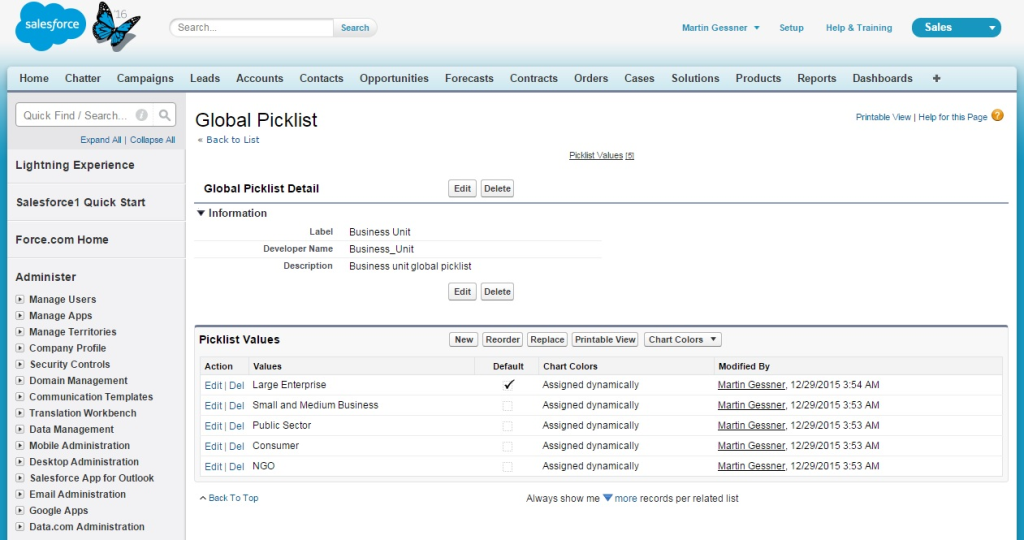
Task: Click the Salesforce cloud logo
Action: tap(50, 27)
